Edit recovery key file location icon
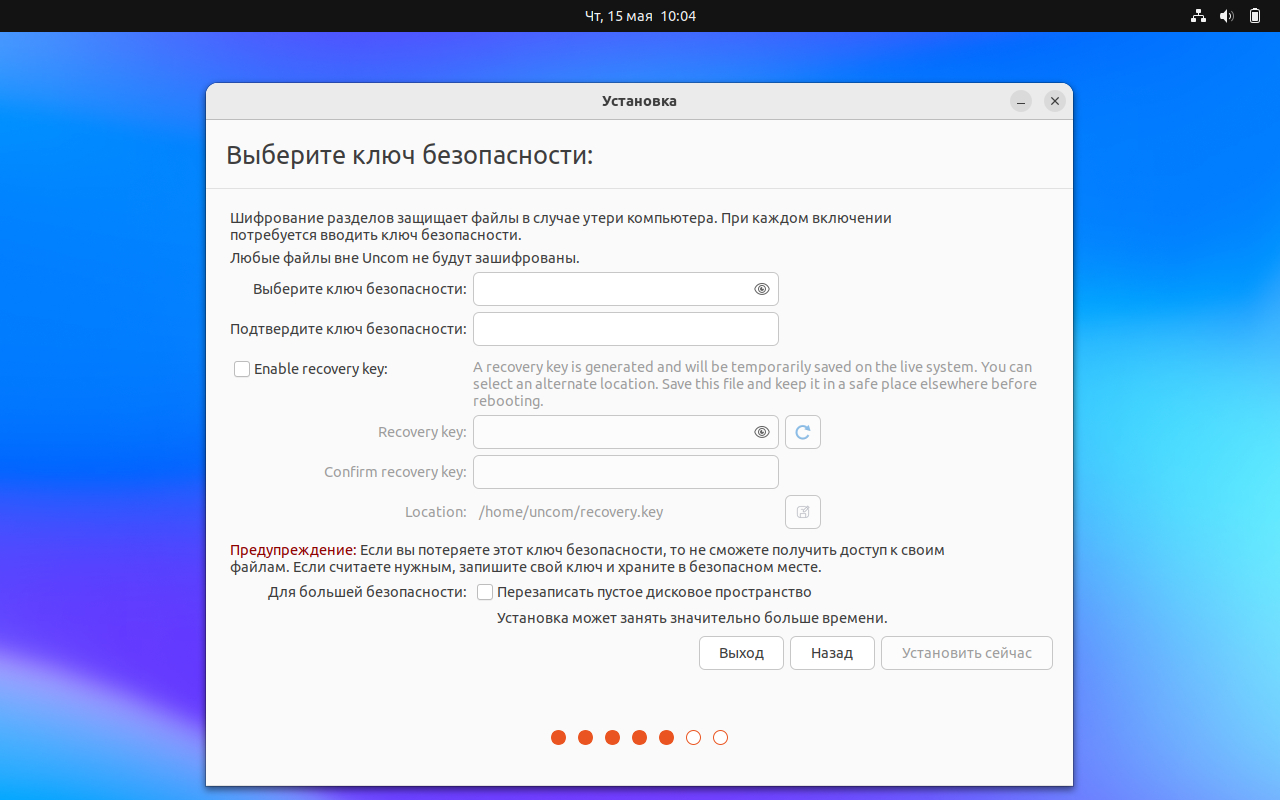Screen dimensions: 1280x800 tap(803, 512)
